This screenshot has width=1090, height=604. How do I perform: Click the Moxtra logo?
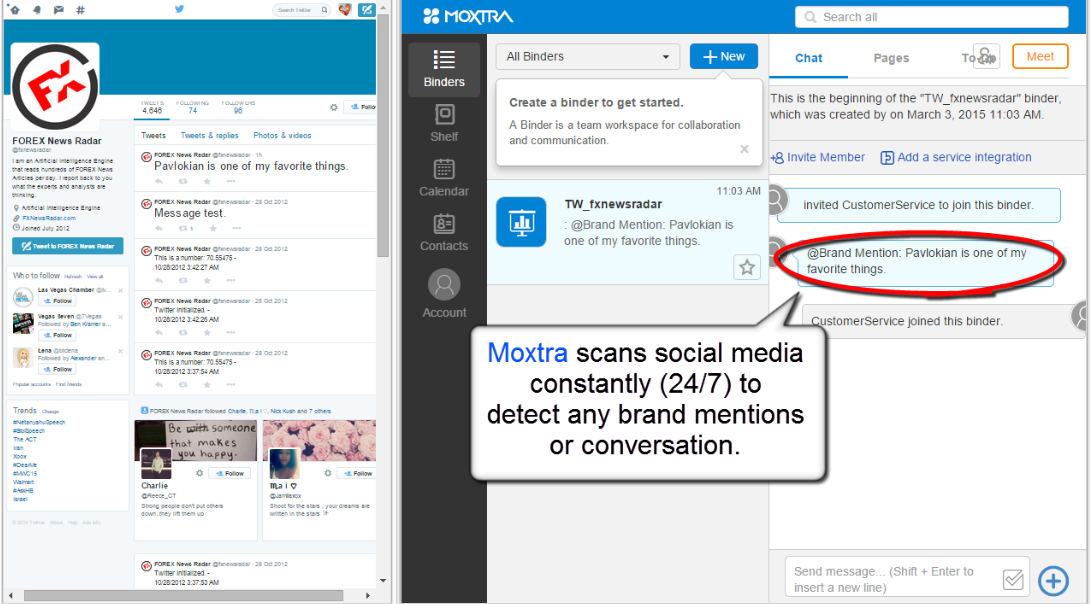pos(468,16)
